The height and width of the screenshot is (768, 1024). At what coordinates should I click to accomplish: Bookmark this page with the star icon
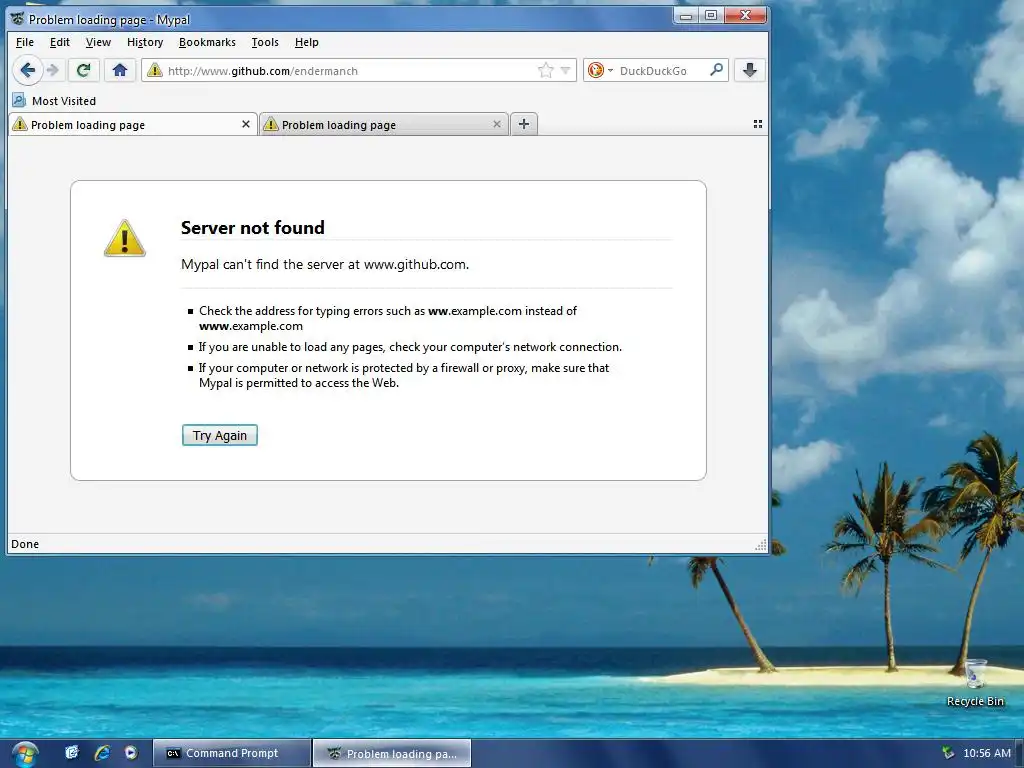pos(545,71)
